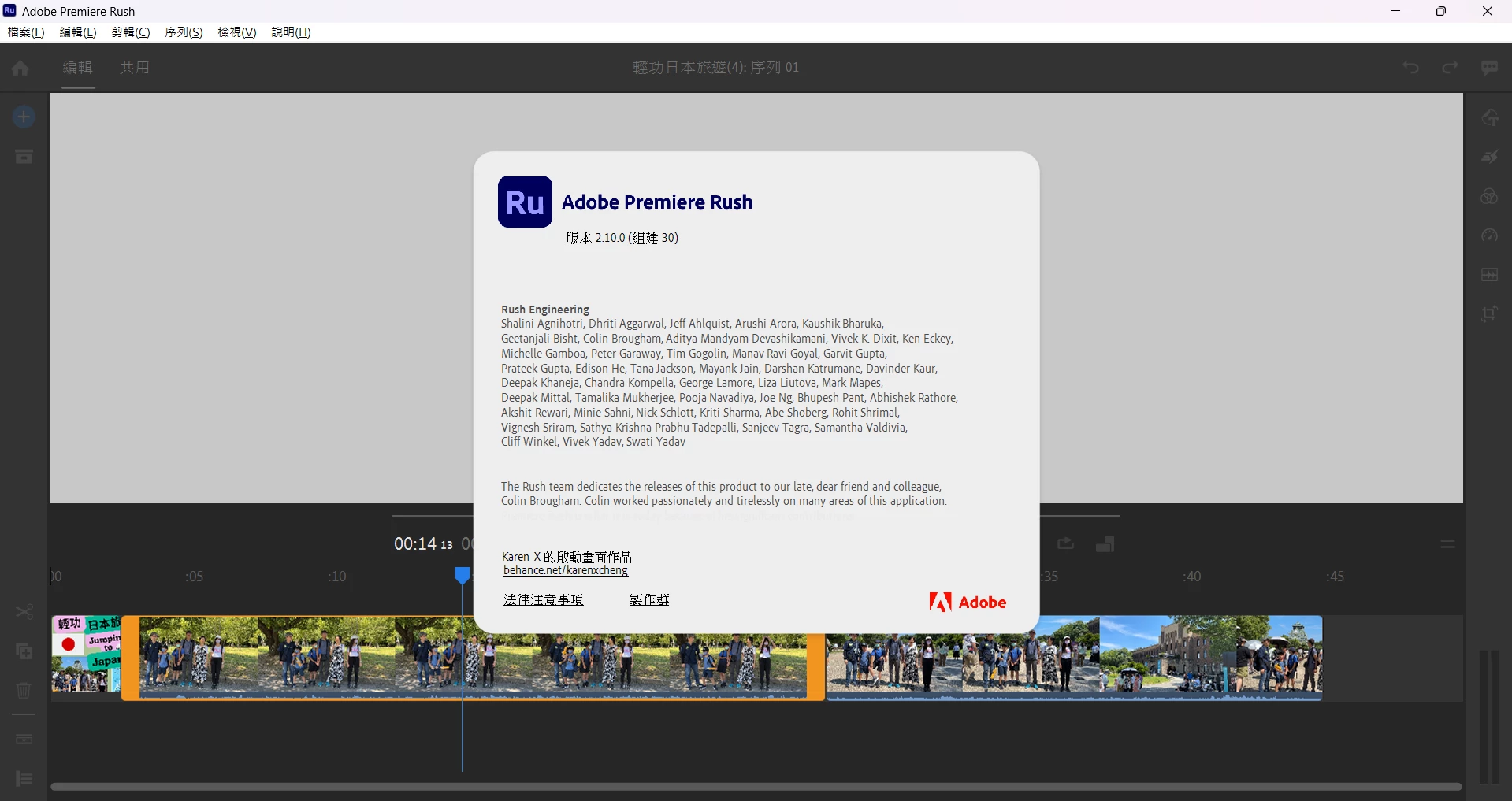
Task: Click the 00:14 current timecode display
Action: click(x=424, y=544)
